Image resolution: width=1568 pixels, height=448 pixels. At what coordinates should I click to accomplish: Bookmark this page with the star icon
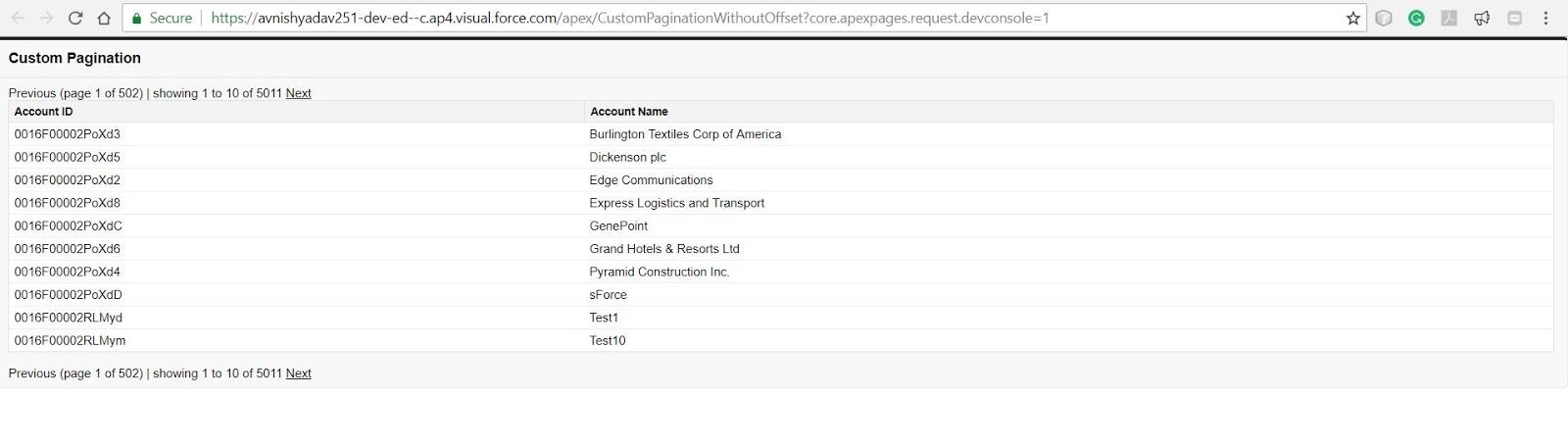[x=1353, y=18]
